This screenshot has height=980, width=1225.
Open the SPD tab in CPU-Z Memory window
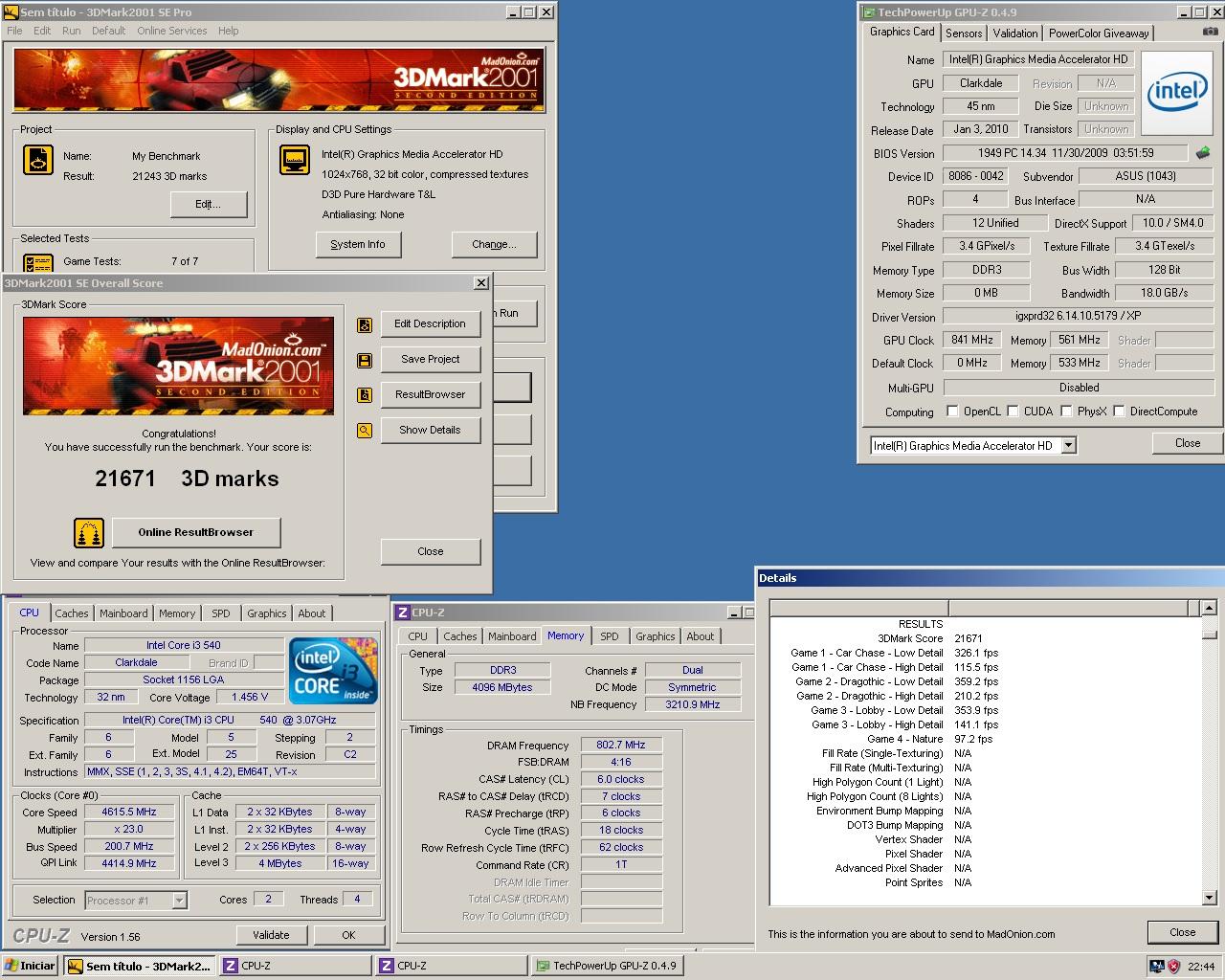(x=610, y=636)
